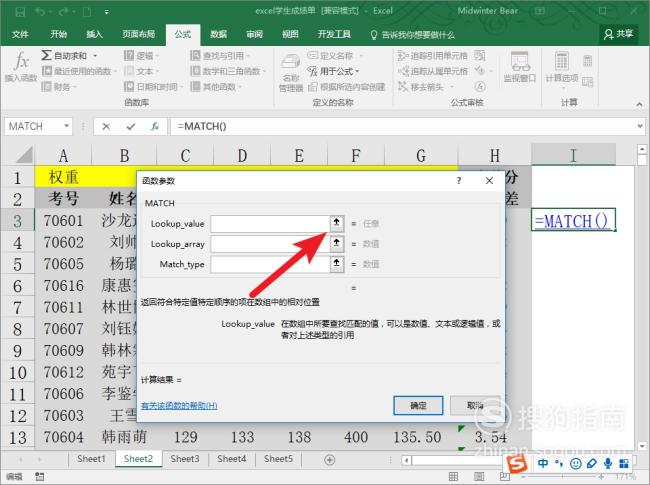Open Date and Time functions dropdown

154,87
